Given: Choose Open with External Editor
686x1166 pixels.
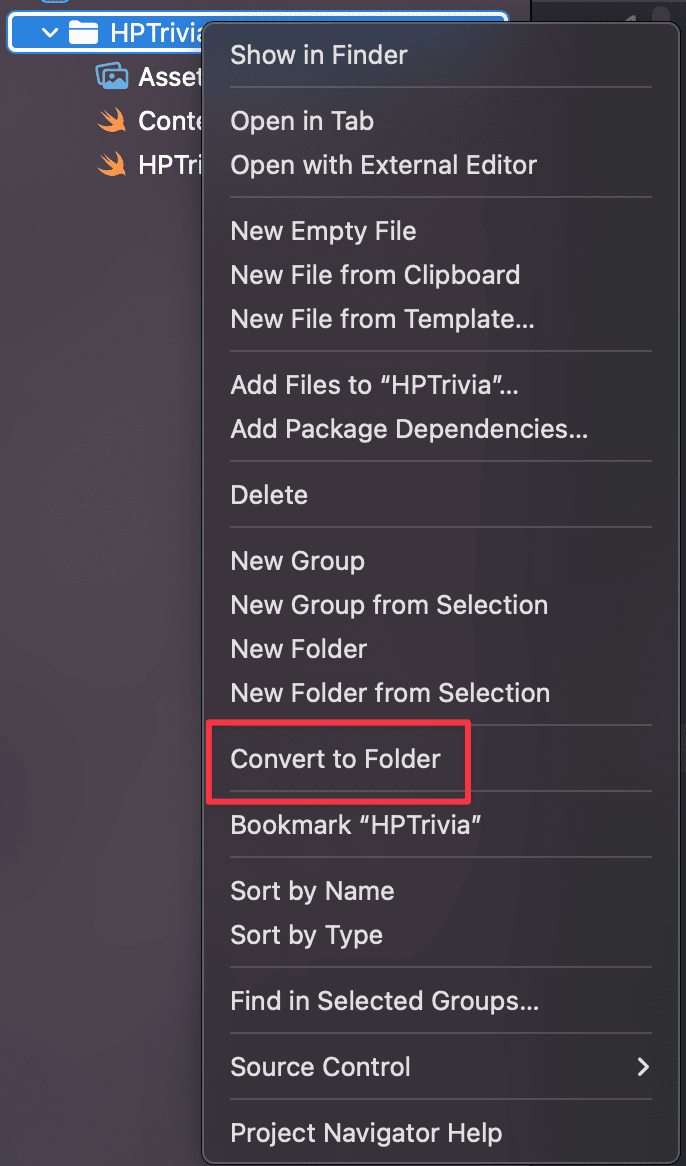Looking at the screenshot, I should pos(384,165).
